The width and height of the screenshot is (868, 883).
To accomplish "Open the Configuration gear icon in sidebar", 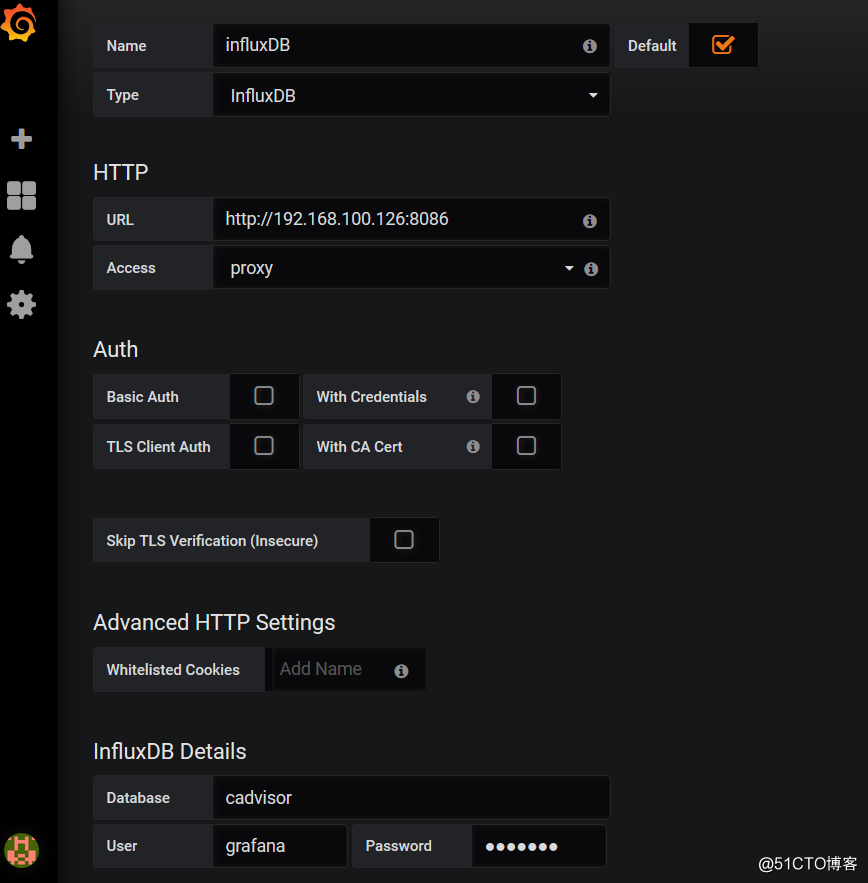I will tap(21, 305).
